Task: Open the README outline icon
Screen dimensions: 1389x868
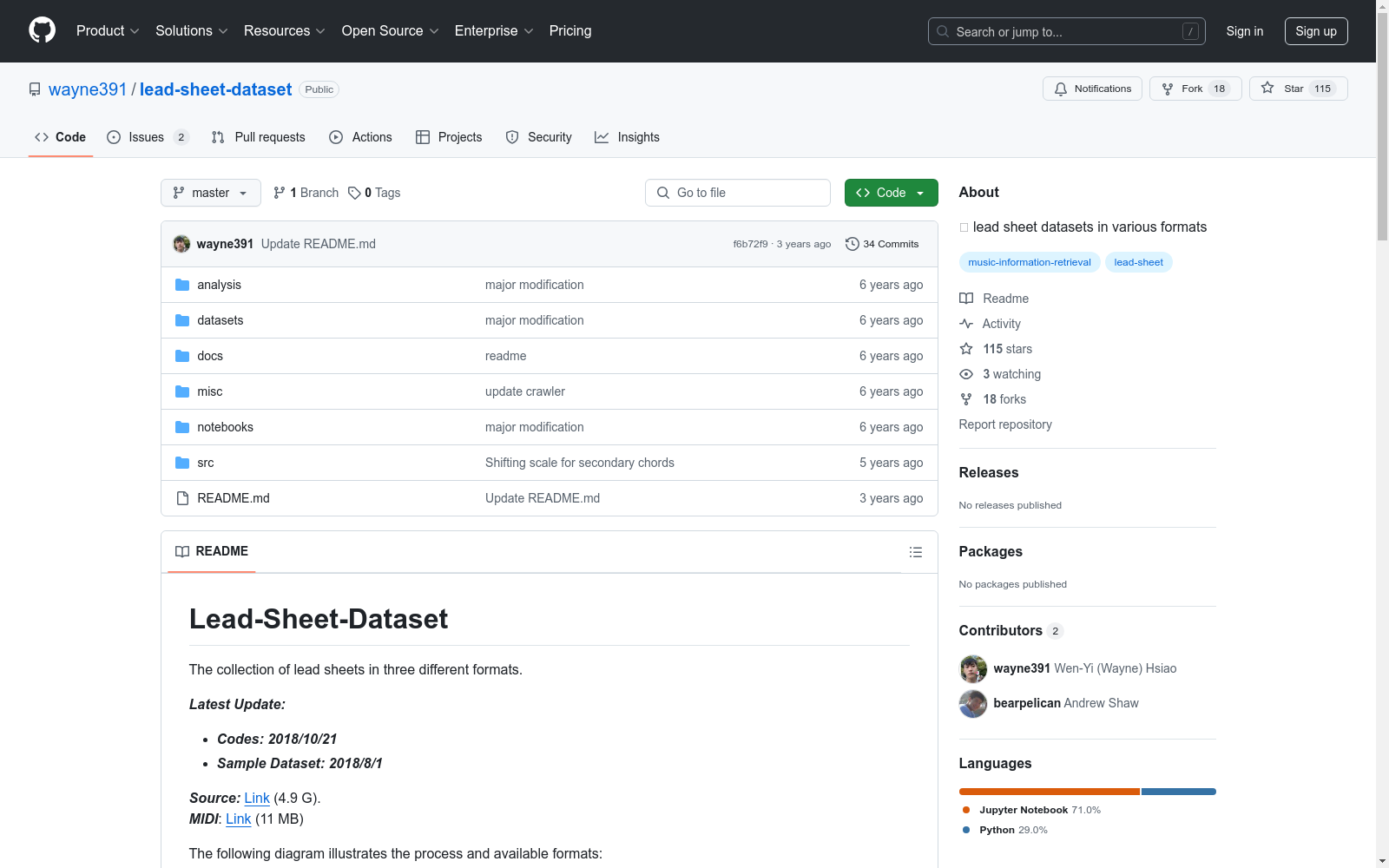Action: tap(915, 552)
